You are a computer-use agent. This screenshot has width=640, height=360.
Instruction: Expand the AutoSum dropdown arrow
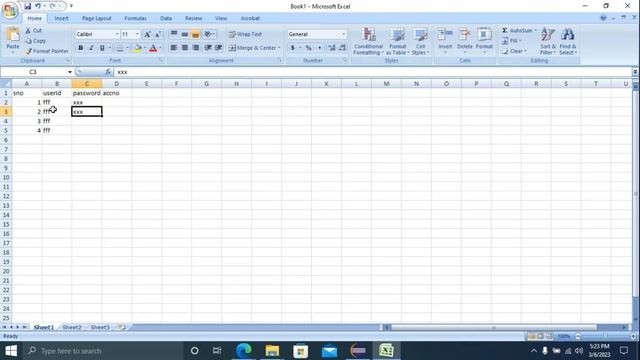point(536,31)
